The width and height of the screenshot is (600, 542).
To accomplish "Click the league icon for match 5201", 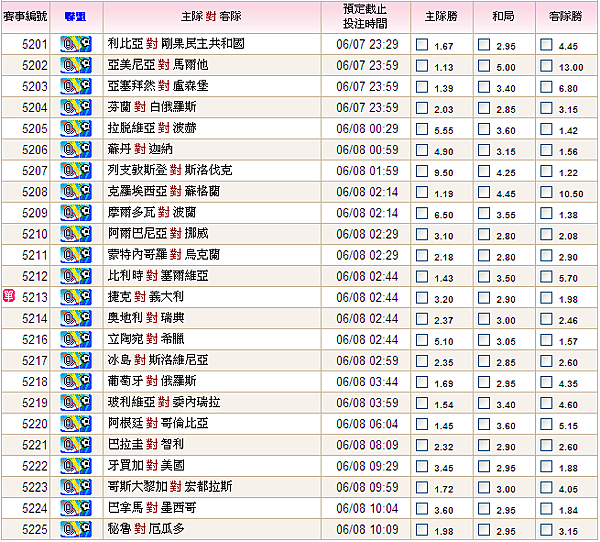I will tap(76, 44).
